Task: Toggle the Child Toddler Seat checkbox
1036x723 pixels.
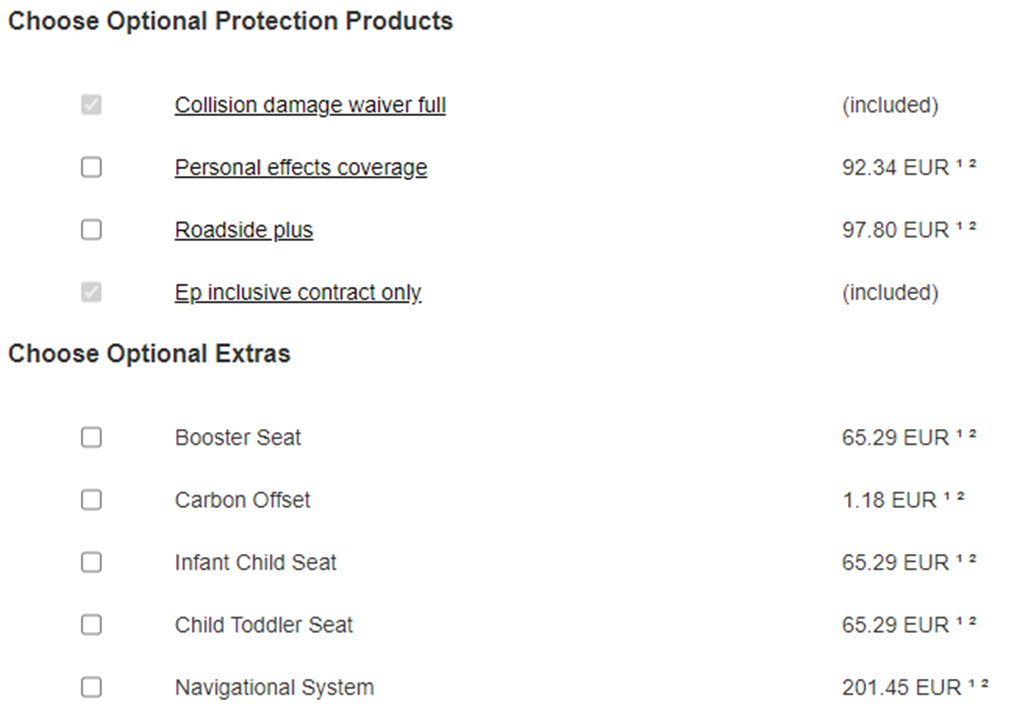Action: coord(91,625)
